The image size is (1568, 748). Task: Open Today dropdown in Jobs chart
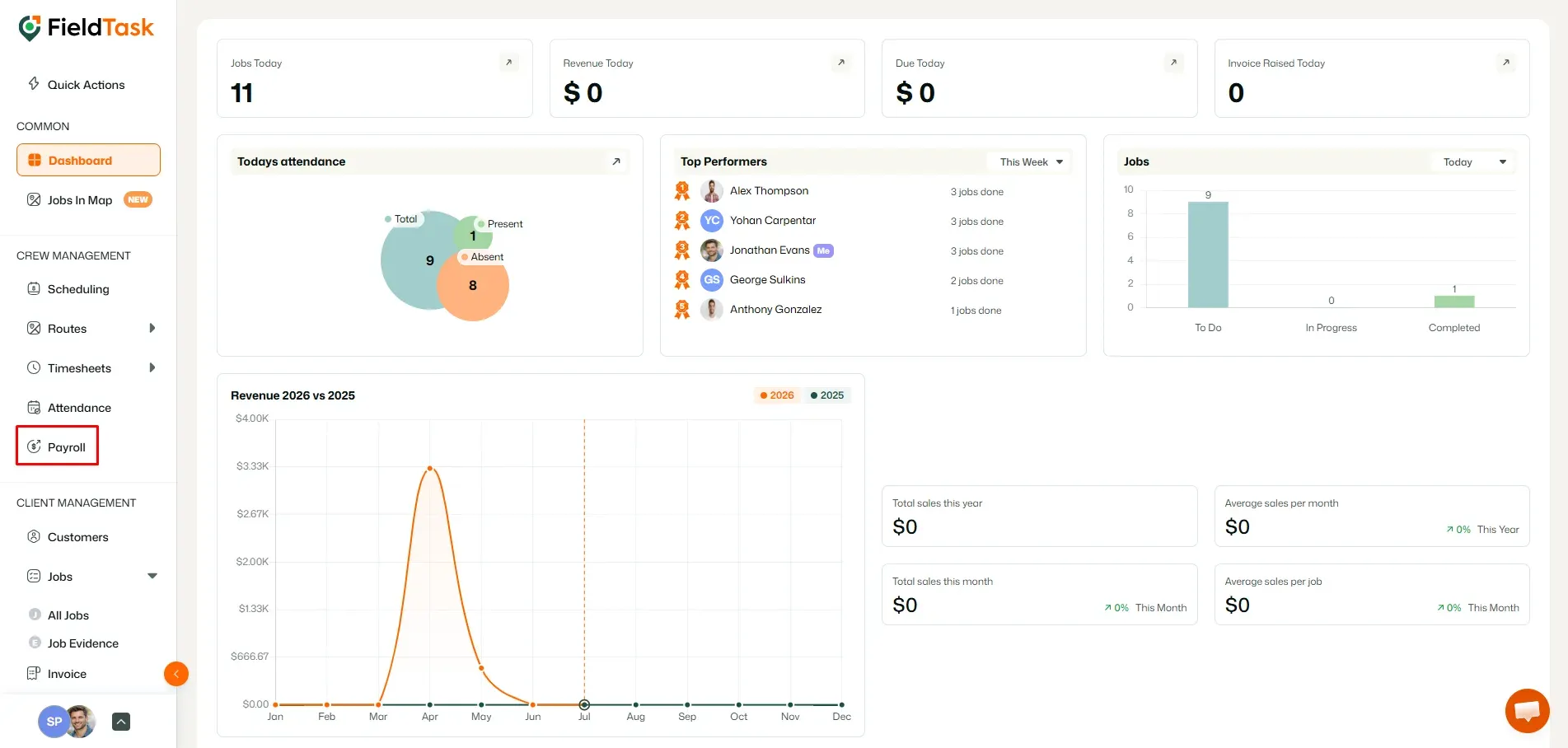pos(1473,162)
